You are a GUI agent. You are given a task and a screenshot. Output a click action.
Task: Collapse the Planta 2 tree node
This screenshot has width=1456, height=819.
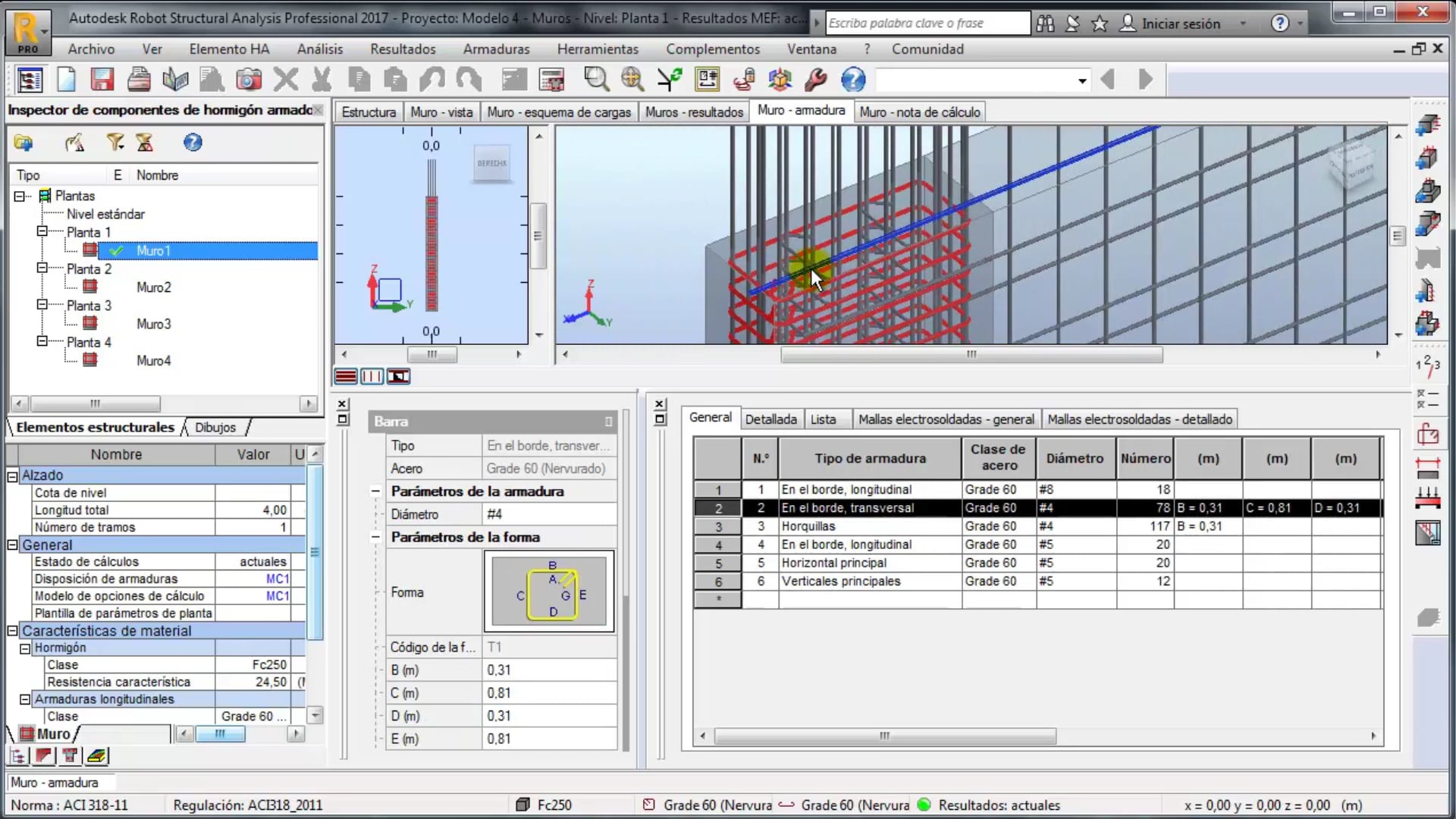click(42, 268)
